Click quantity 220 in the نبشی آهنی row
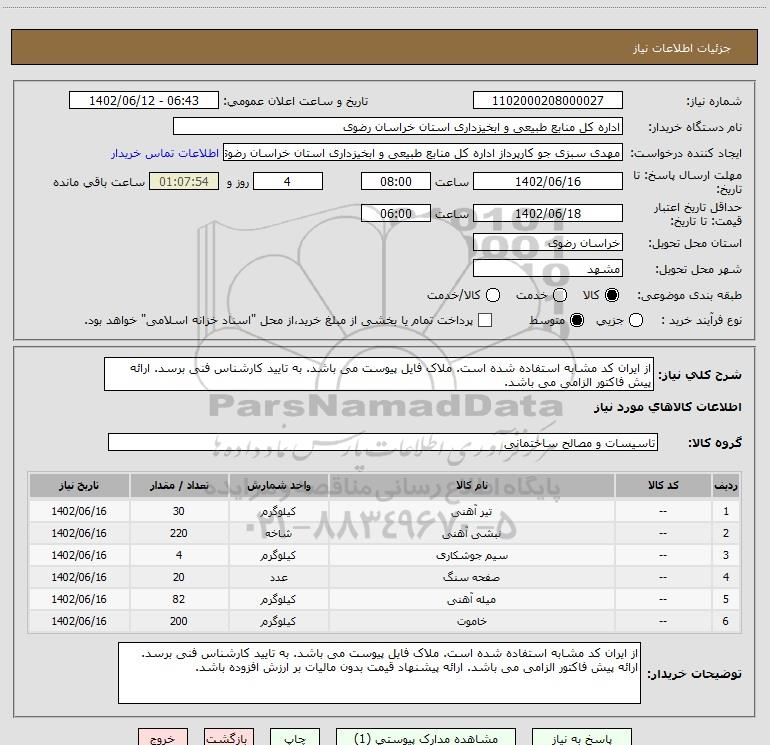Screen dimensions: 770x745 (x=179, y=533)
